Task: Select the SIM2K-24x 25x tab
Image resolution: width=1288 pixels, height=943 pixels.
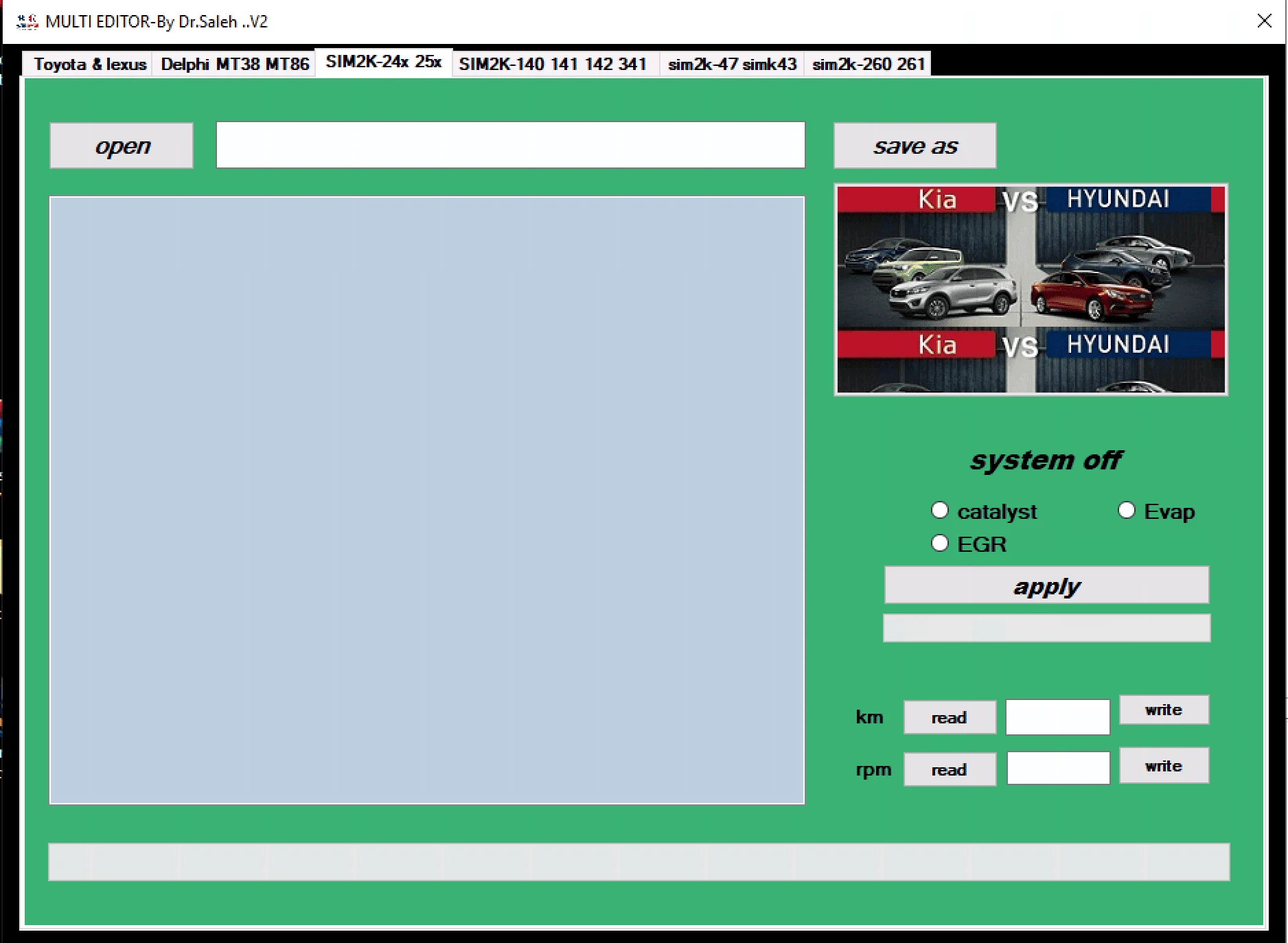Action: pos(383,62)
